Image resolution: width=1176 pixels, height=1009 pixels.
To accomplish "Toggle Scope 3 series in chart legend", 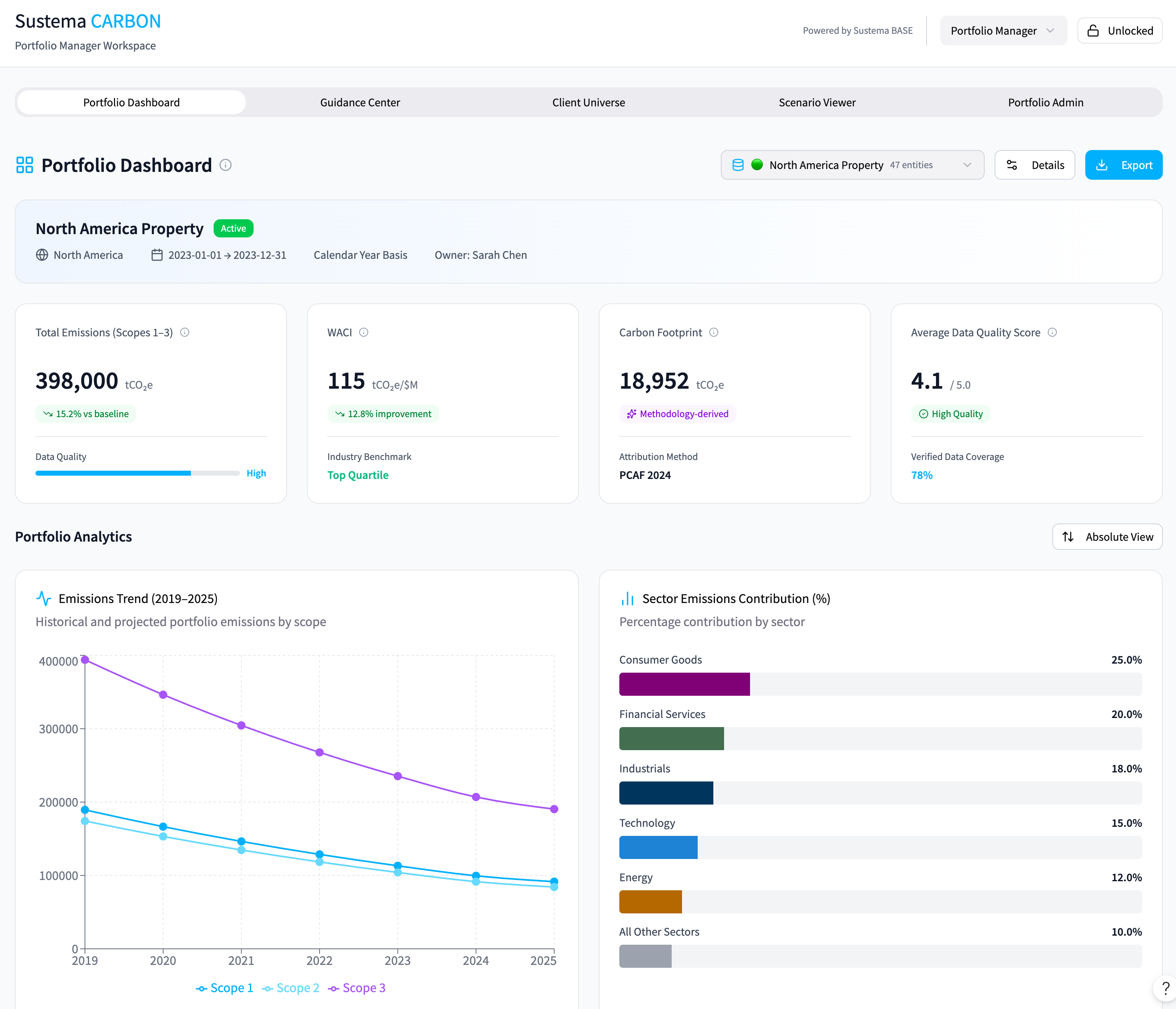I will point(357,988).
